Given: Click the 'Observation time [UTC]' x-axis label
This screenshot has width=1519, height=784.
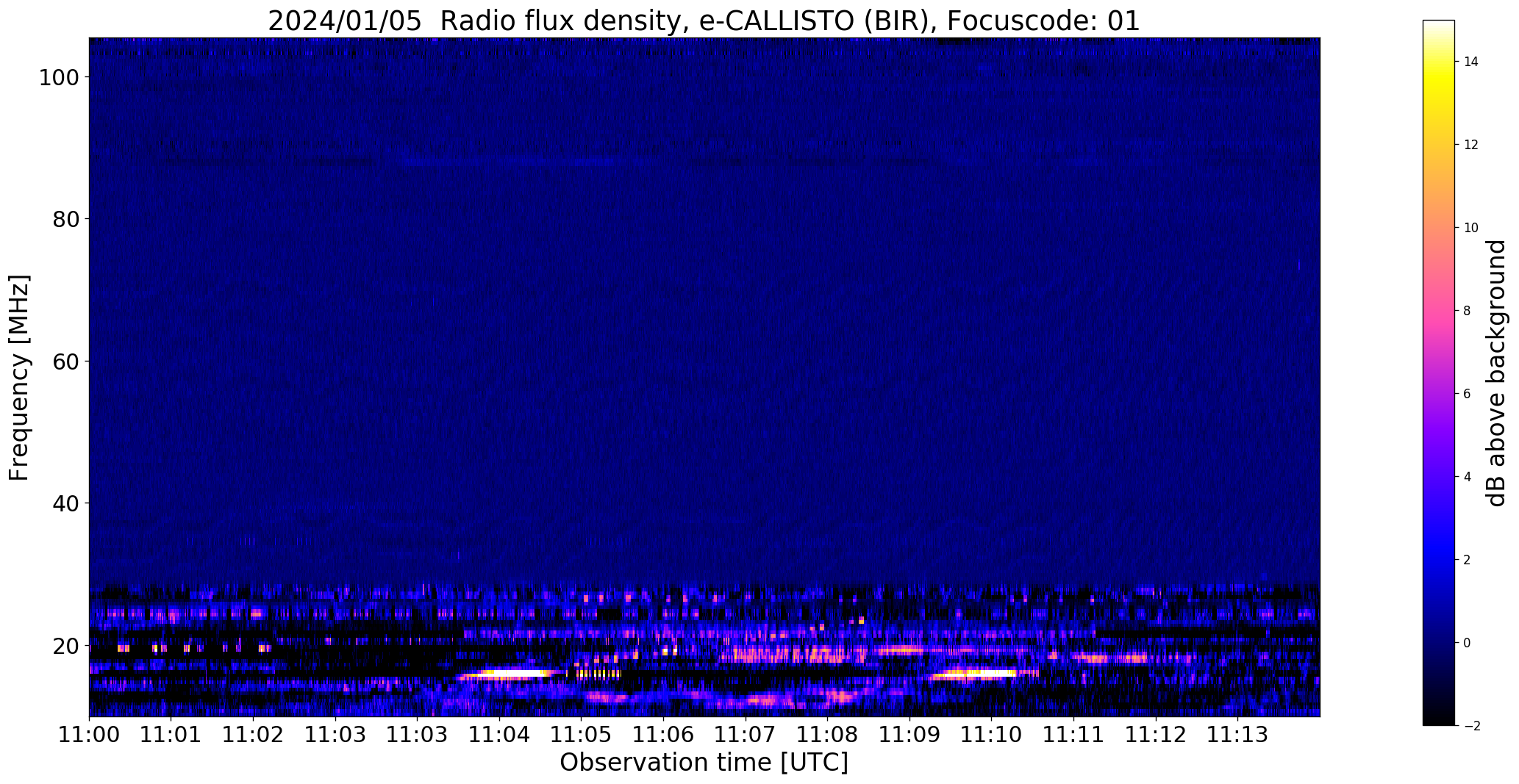Looking at the screenshot, I should pyautogui.click(x=704, y=762).
